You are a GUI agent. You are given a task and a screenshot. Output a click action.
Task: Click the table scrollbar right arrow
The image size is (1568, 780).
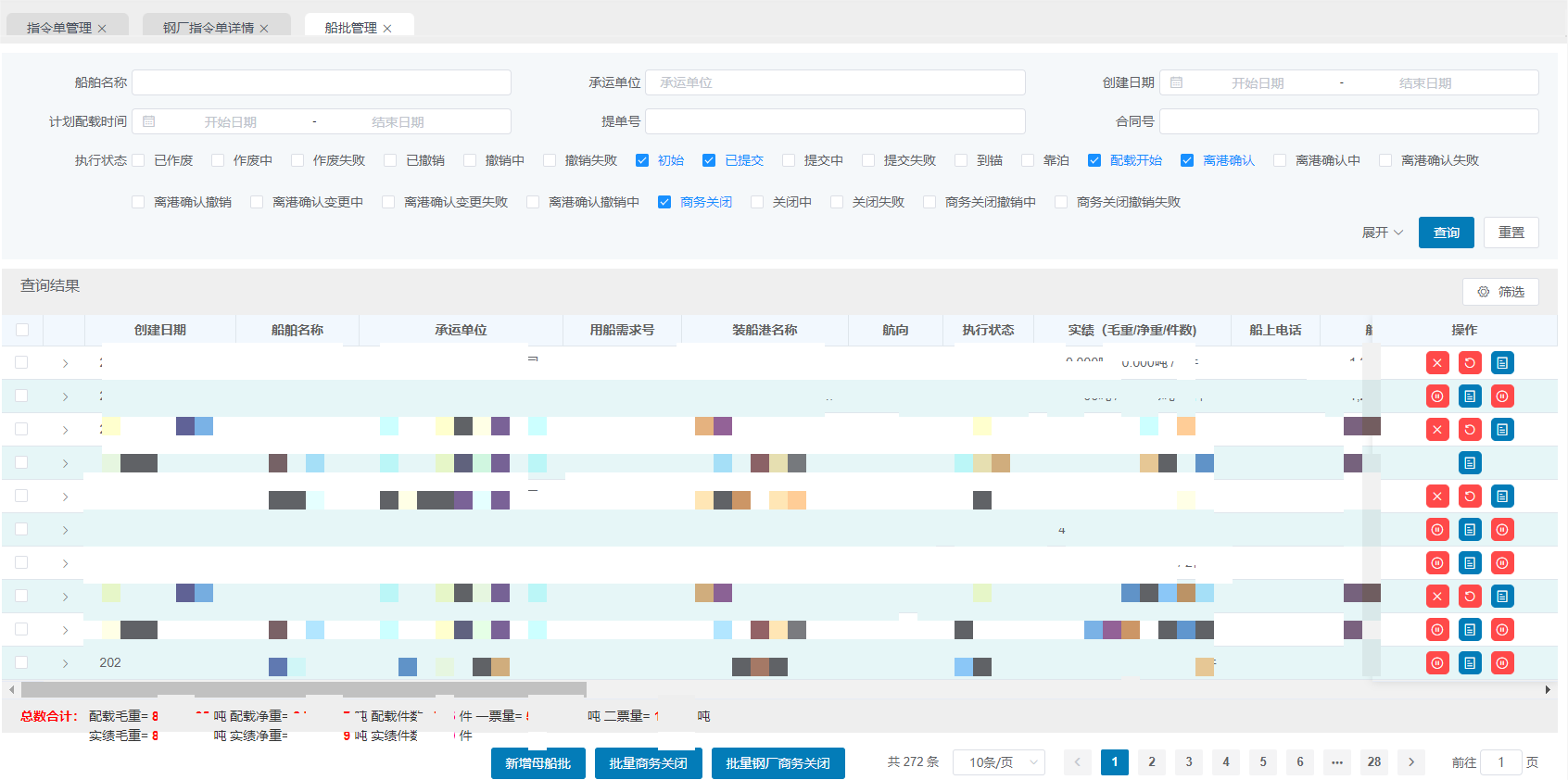pyautogui.click(x=1548, y=689)
